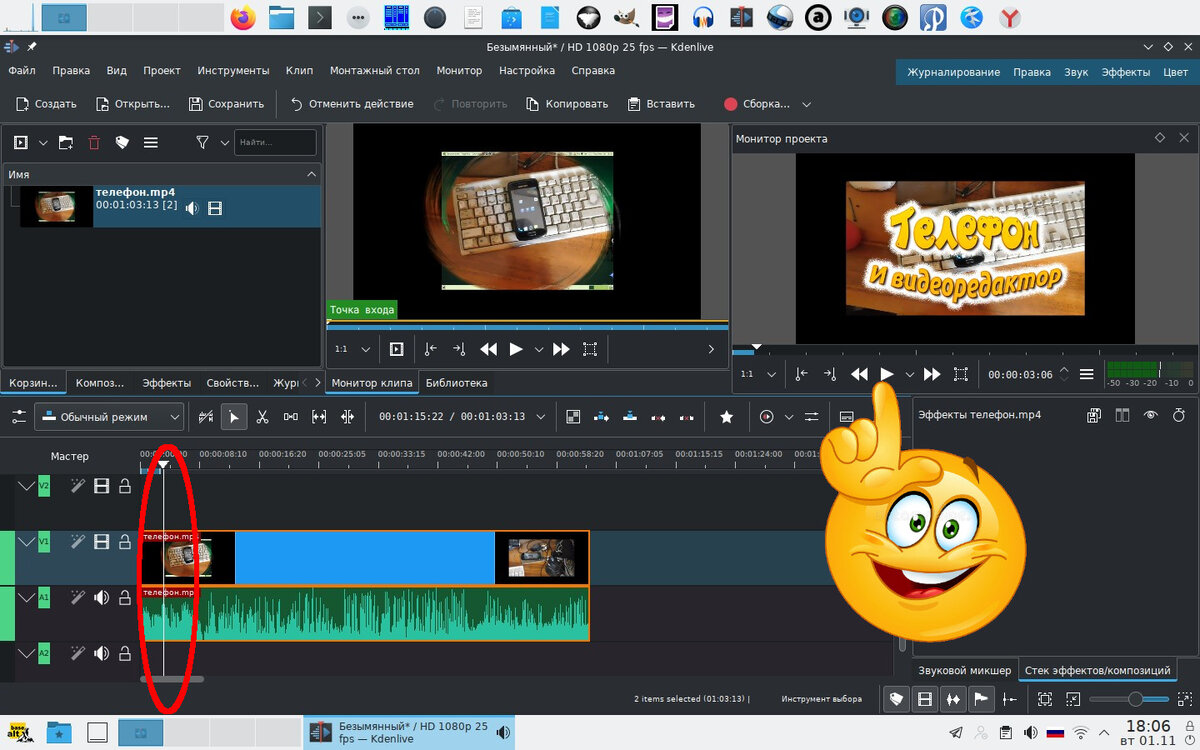Click the split compare icon in effects panel
Screen dimensions: 1200x750
(x=1122, y=415)
